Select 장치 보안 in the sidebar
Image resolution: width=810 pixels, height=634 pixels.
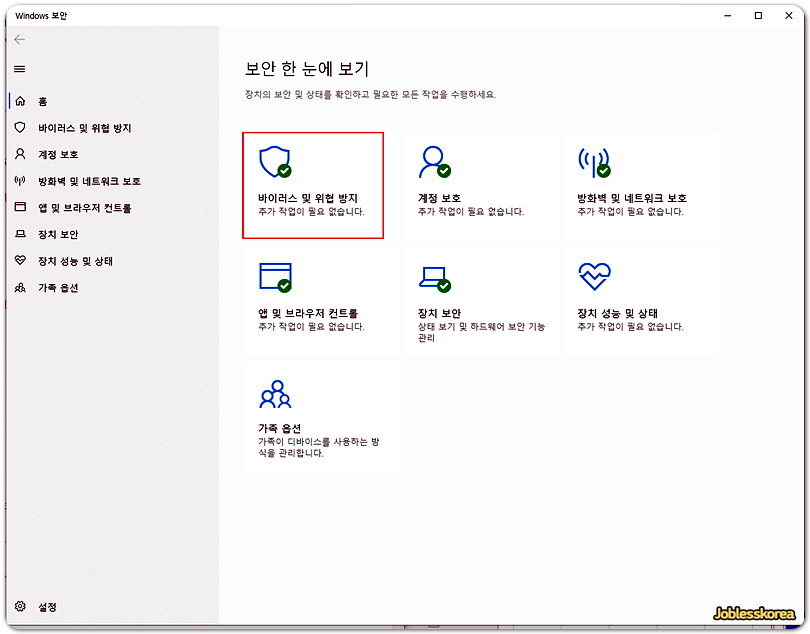58,235
